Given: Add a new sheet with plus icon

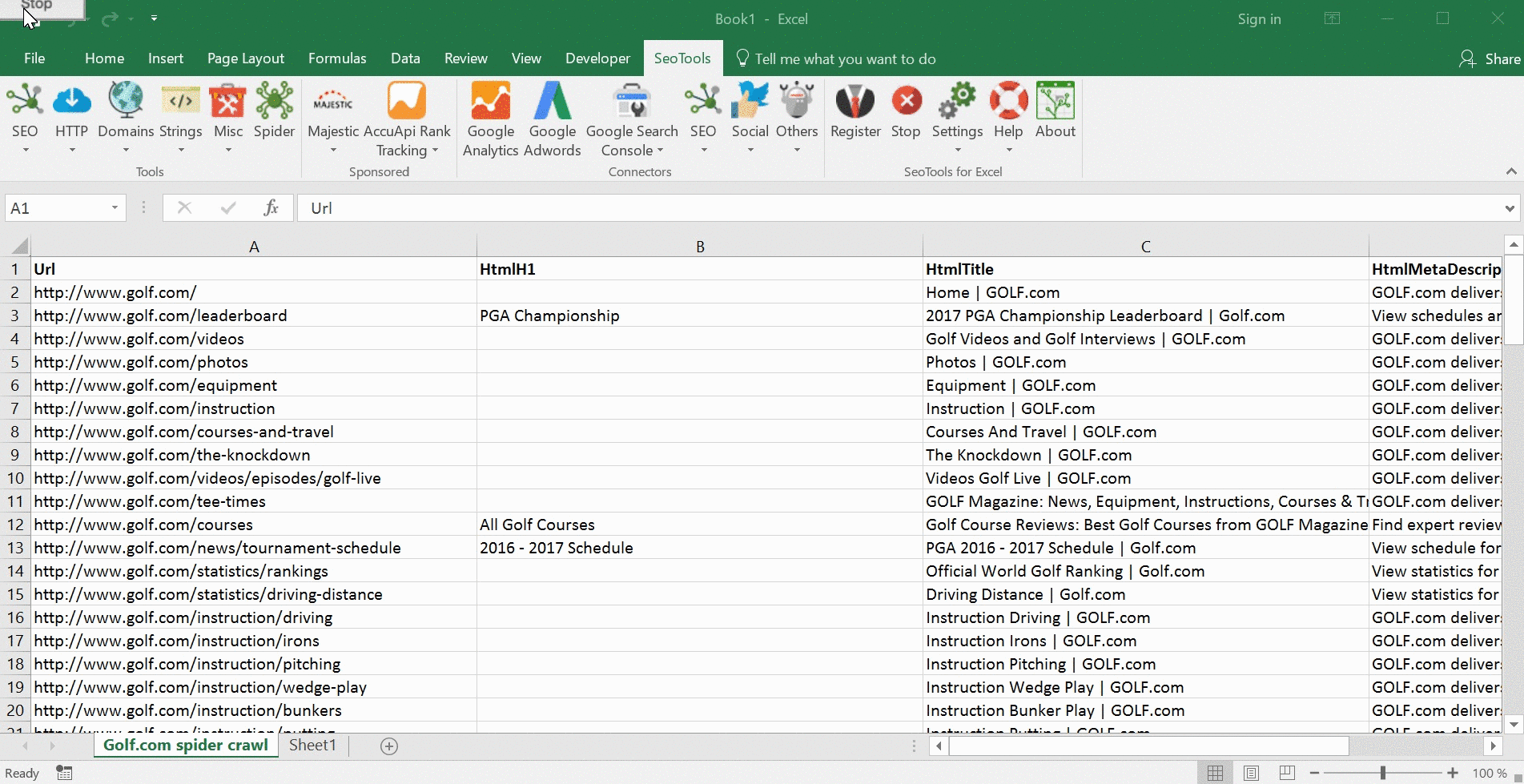Looking at the screenshot, I should click(x=389, y=746).
